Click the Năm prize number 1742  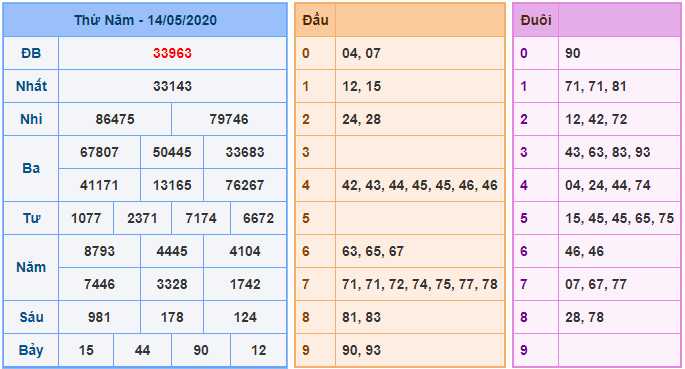click(245, 284)
